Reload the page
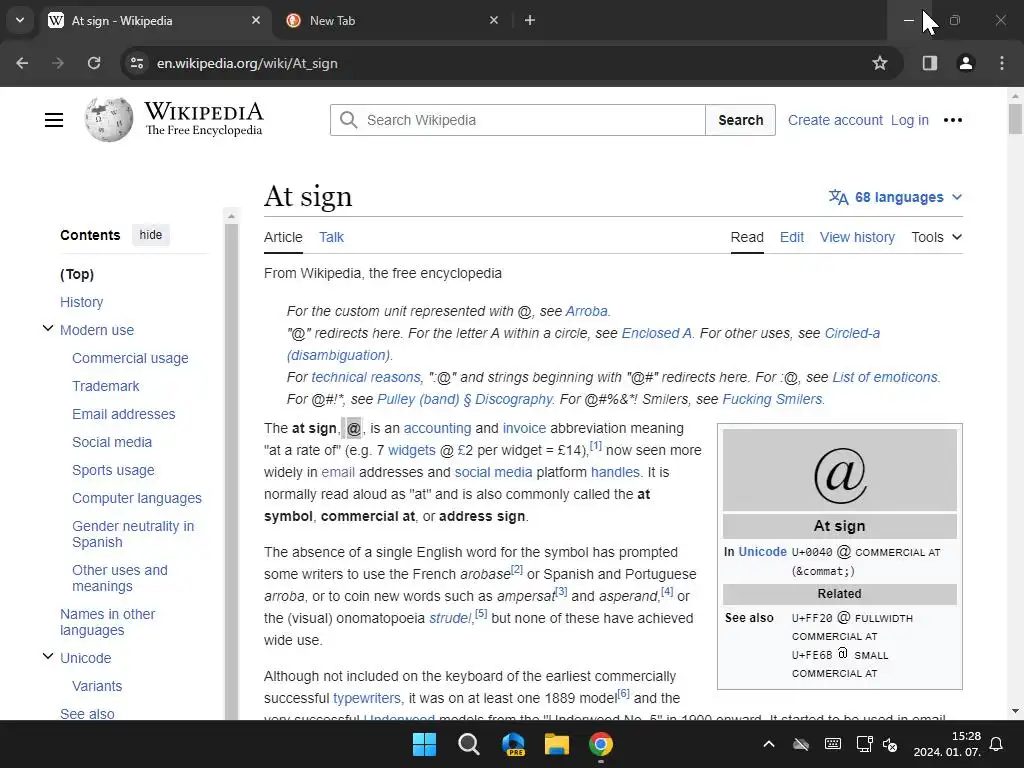Image resolution: width=1024 pixels, height=768 pixels. 94,63
